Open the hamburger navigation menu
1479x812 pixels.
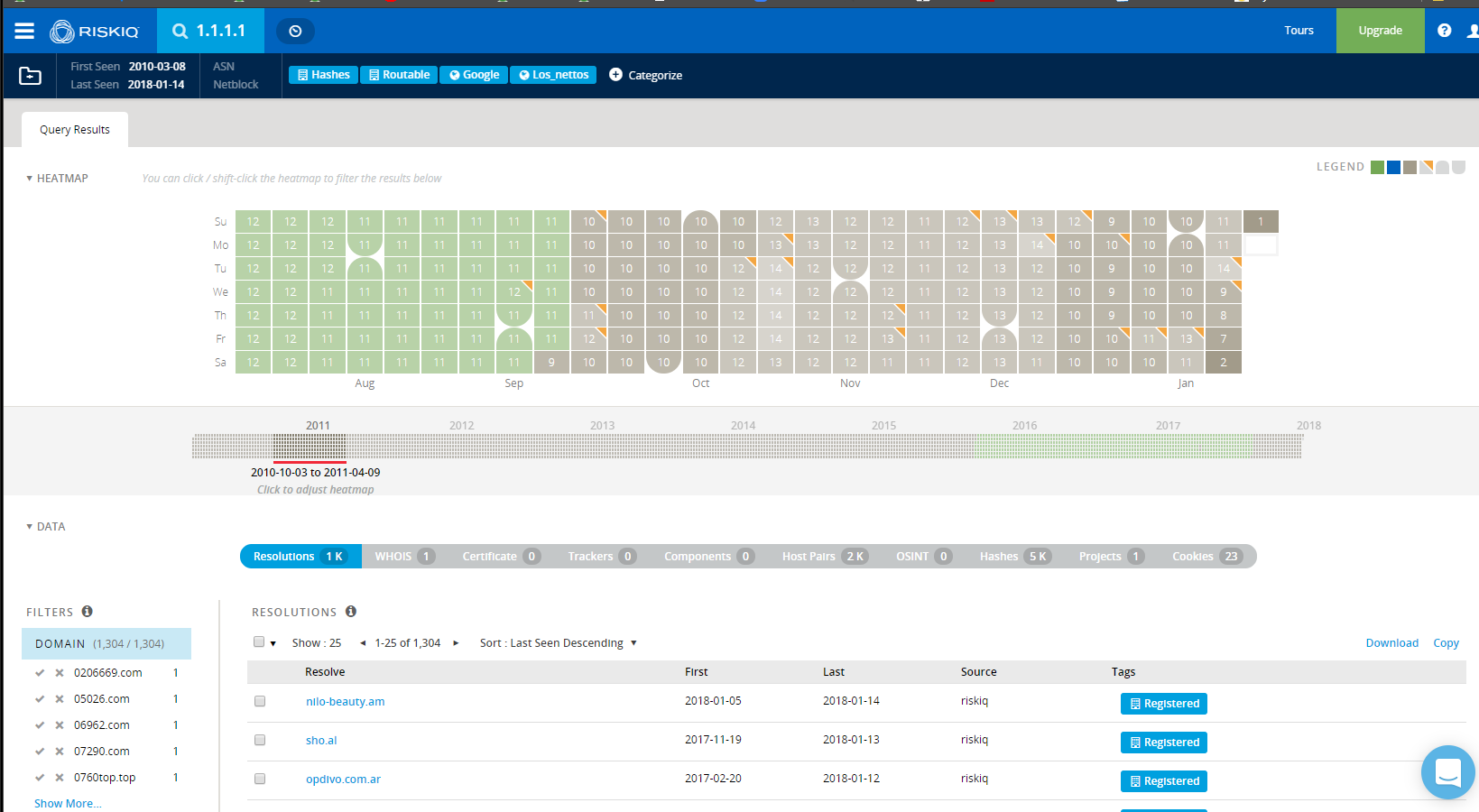pos(24,32)
